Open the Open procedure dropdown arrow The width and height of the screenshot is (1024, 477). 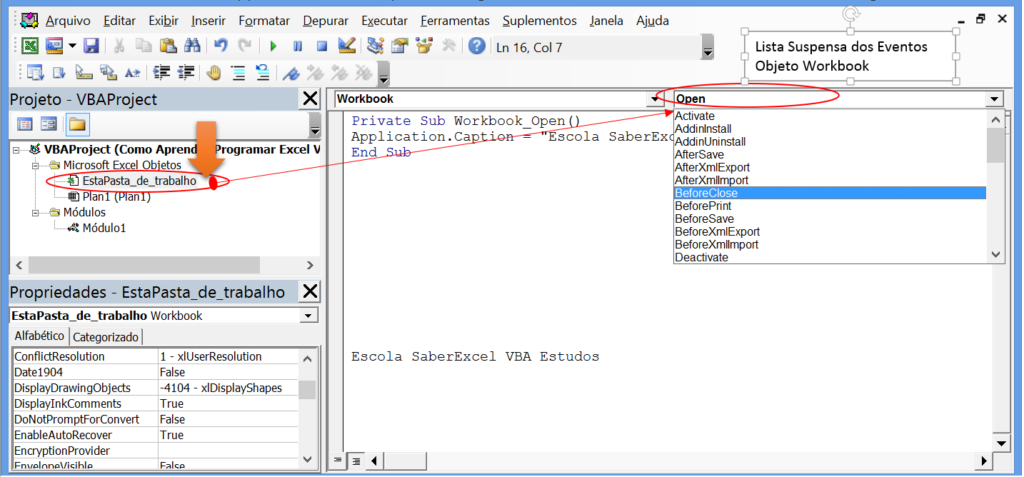coord(993,99)
